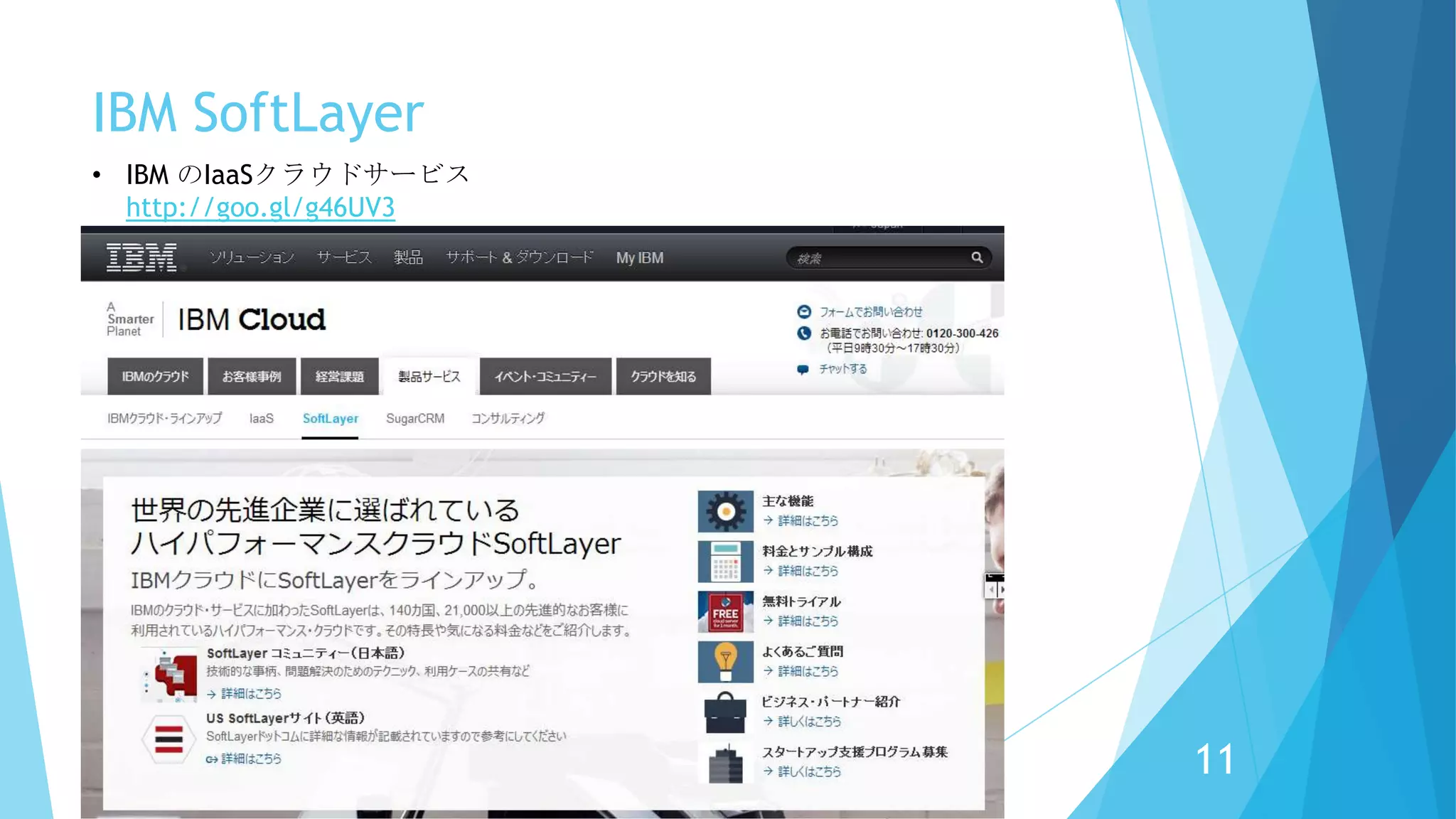Click the IBM Cloud title

pos(251,319)
